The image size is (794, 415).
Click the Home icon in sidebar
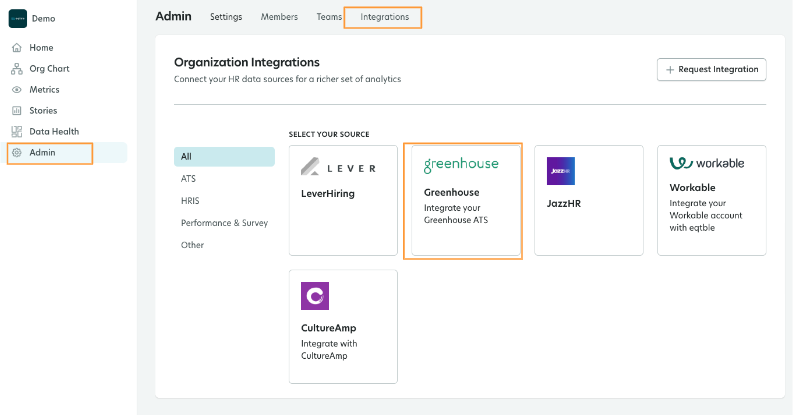click(x=17, y=48)
